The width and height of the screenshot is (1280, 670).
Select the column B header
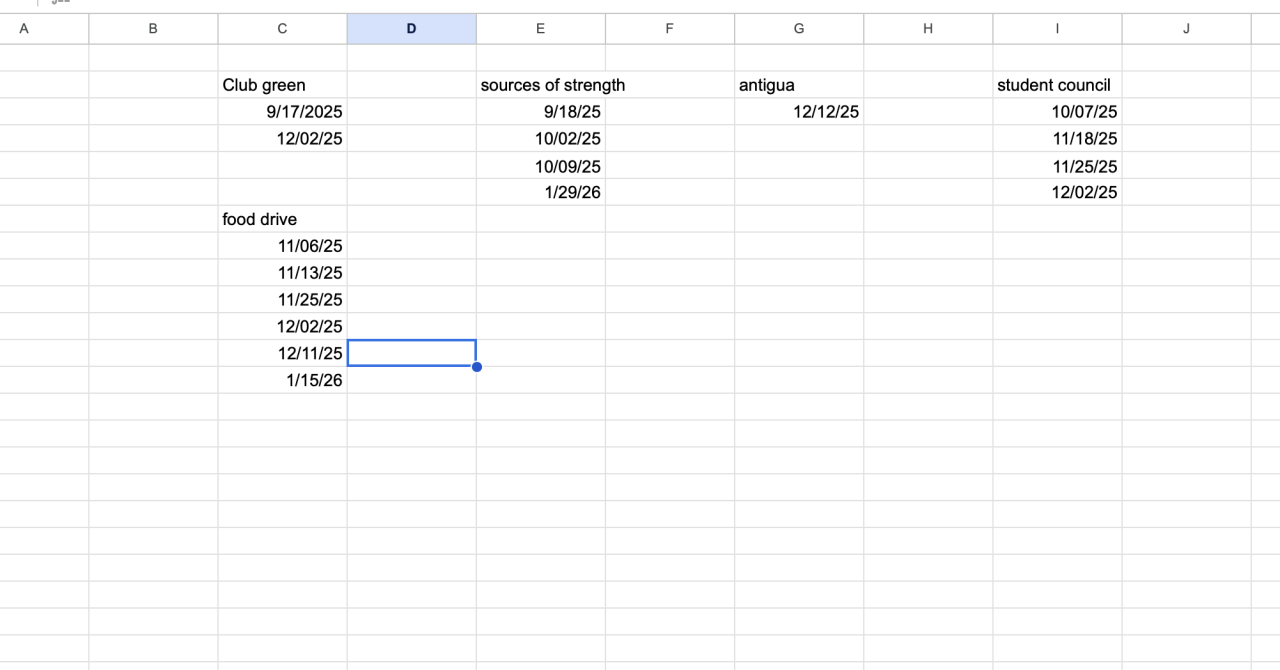pyautogui.click(x=153, y=29)
